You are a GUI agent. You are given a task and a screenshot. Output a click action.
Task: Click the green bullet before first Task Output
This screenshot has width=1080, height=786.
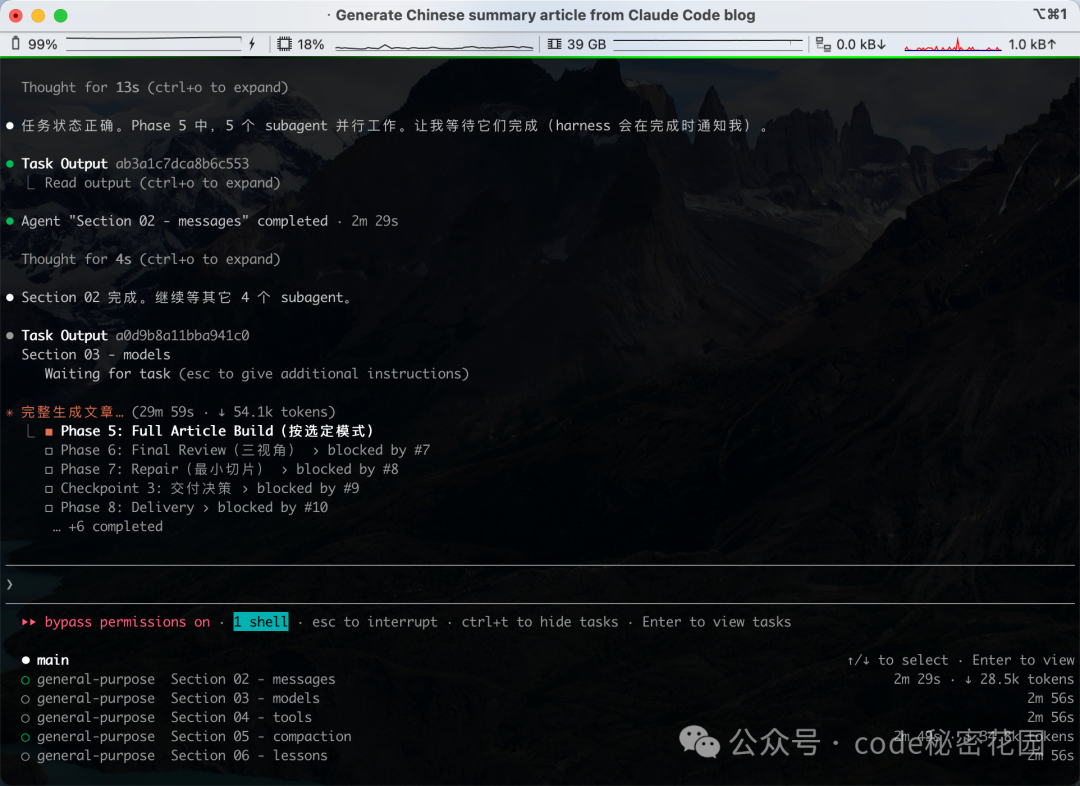10,164
